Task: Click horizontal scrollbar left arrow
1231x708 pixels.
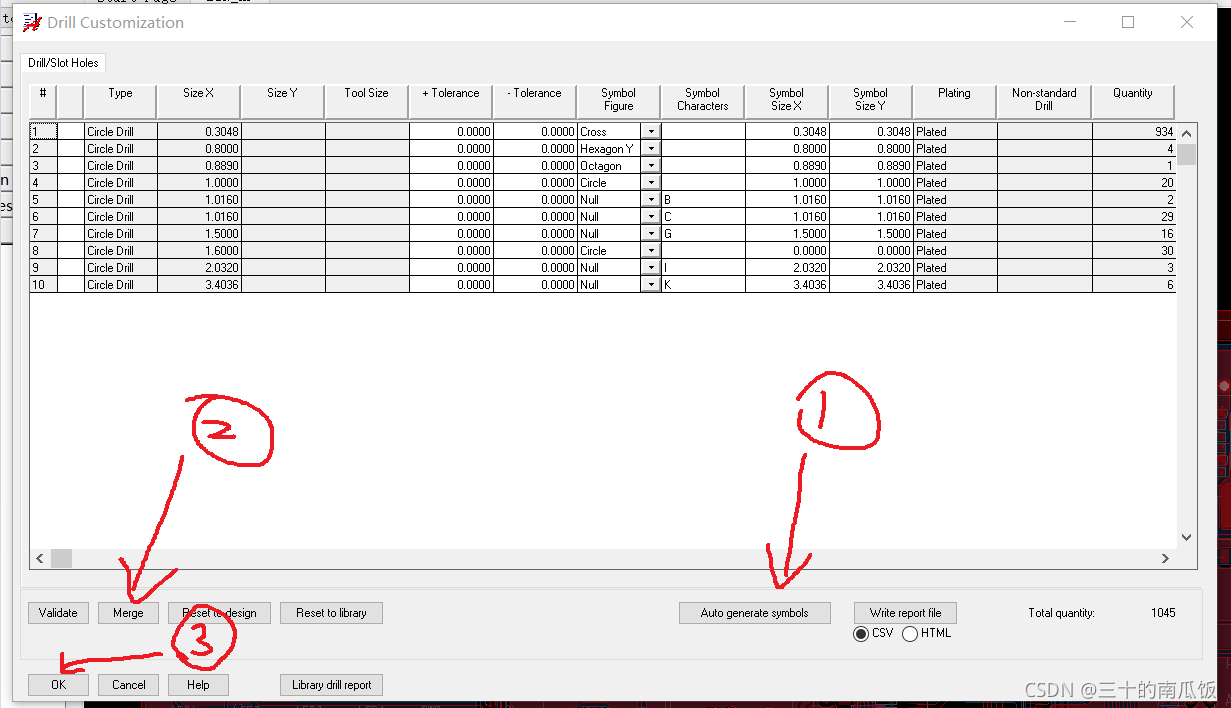Action: (40, 558)
